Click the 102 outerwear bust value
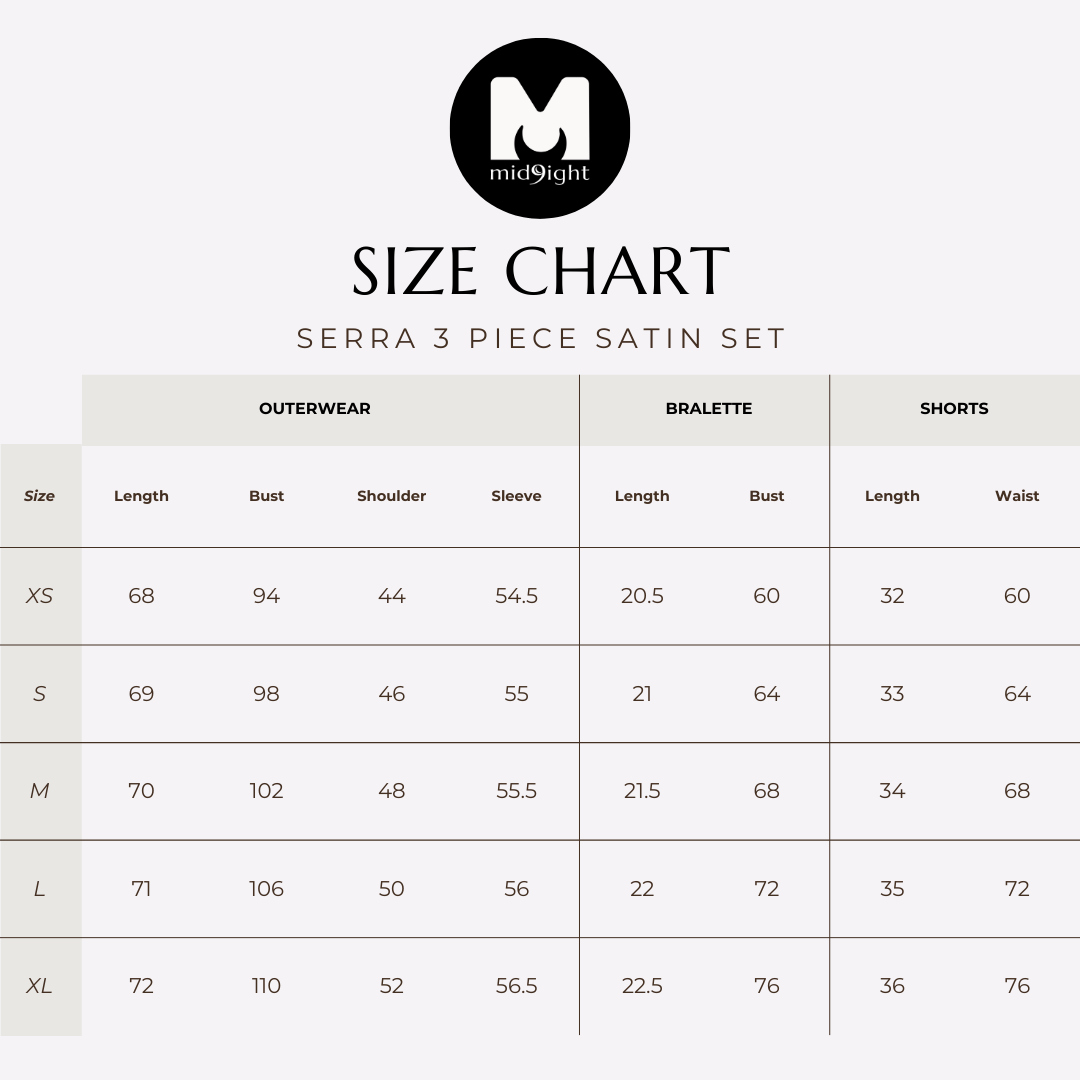Screen dimensions: 1080x1080 click(x=266, y=791)
